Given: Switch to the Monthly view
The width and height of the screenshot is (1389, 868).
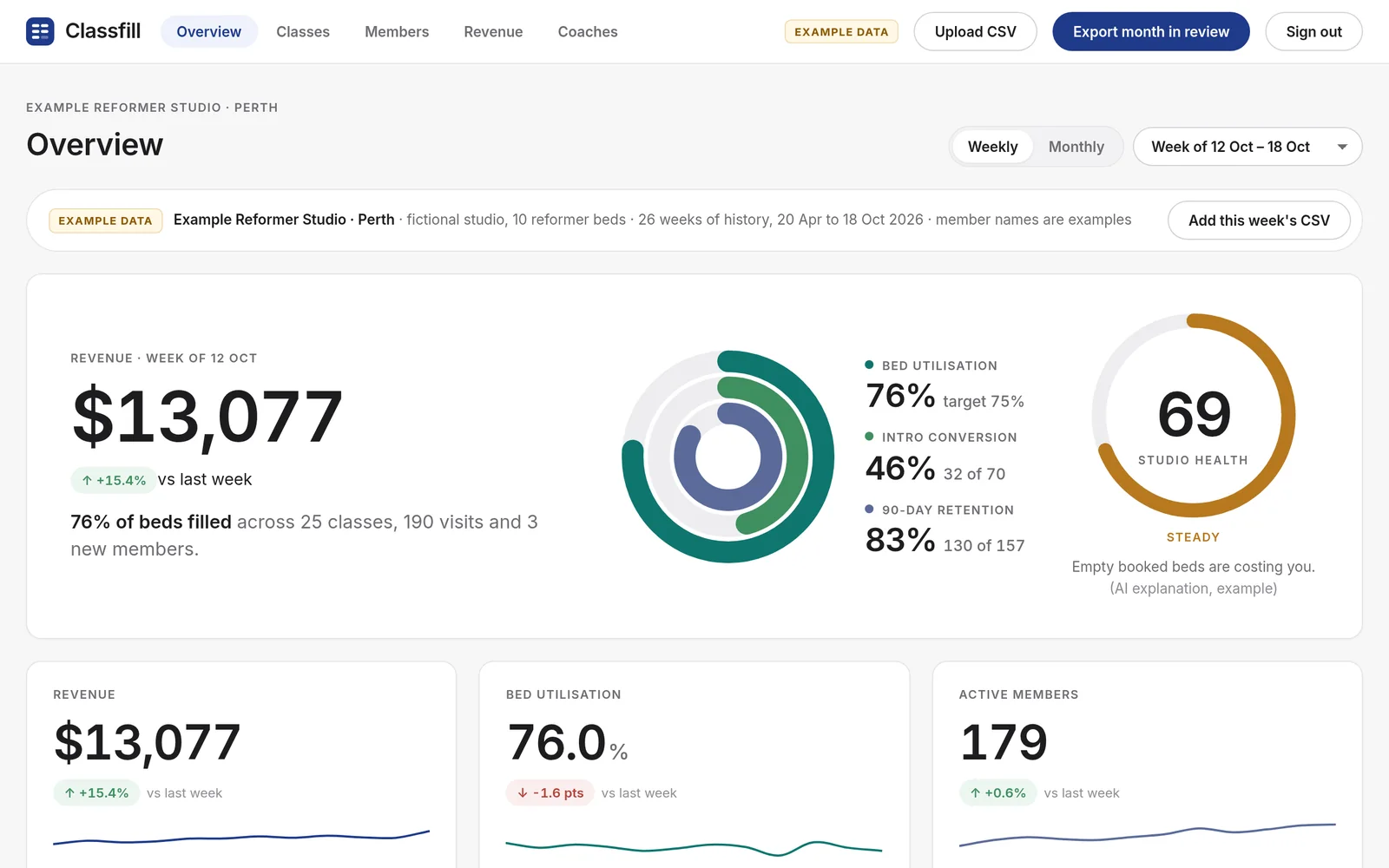Looking at the screenshot, I should [x=1076, y=147].
